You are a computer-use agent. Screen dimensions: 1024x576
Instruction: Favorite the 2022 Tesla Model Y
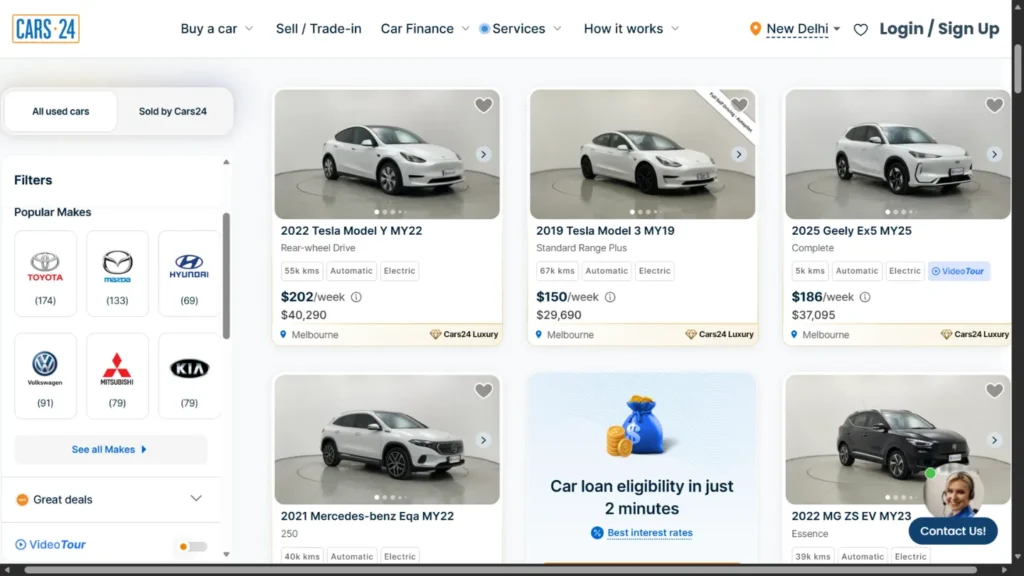[483, 105]
